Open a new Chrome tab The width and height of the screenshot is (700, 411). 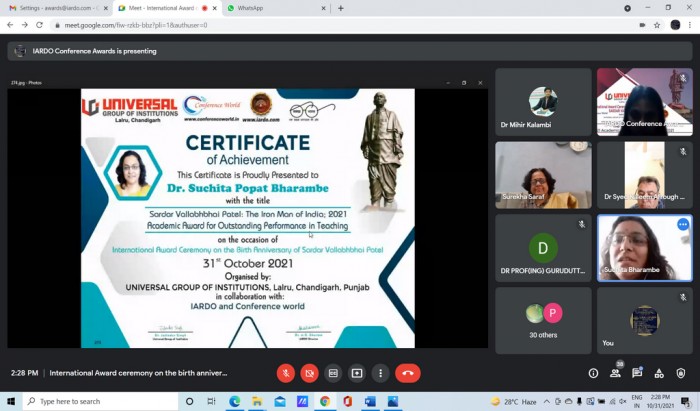341,8
